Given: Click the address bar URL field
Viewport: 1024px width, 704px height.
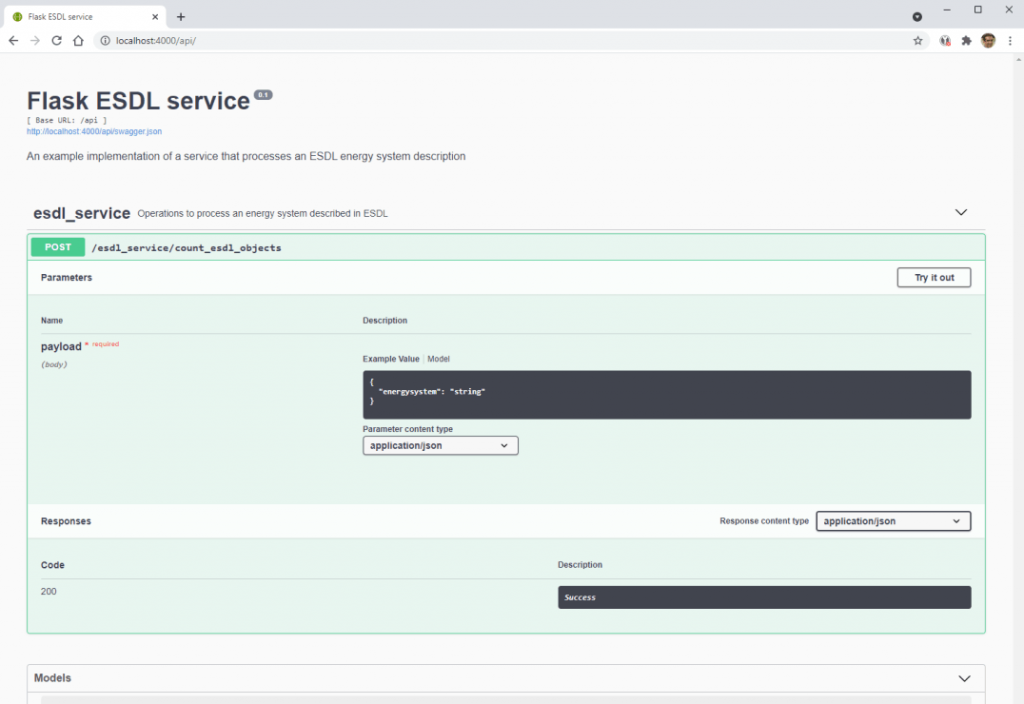Looking at the screenshot, I should (509, 40).
